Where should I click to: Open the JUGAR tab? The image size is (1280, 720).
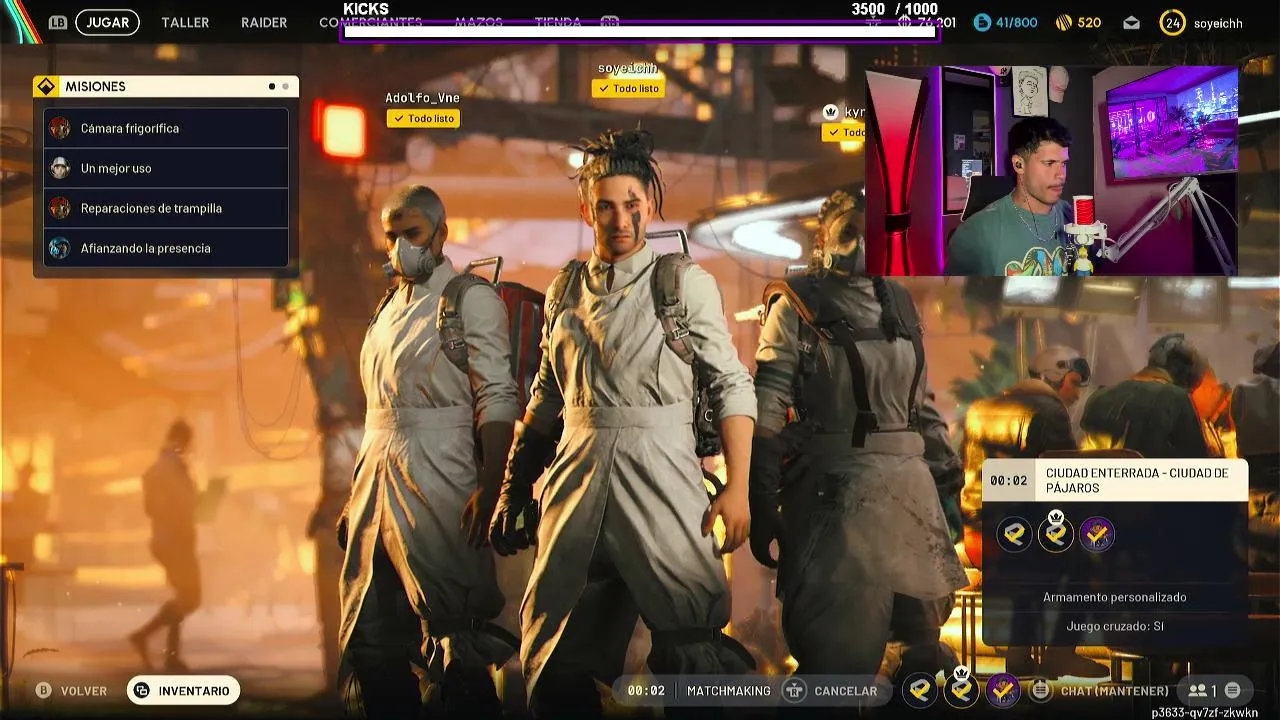[107, 22]
